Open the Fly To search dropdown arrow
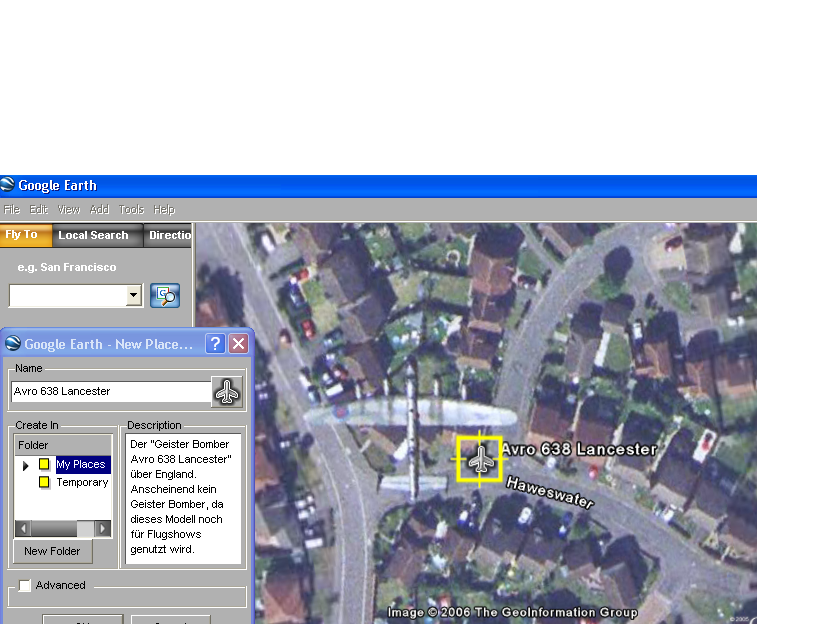The image size is (832, 624). [x=134, y=296]
